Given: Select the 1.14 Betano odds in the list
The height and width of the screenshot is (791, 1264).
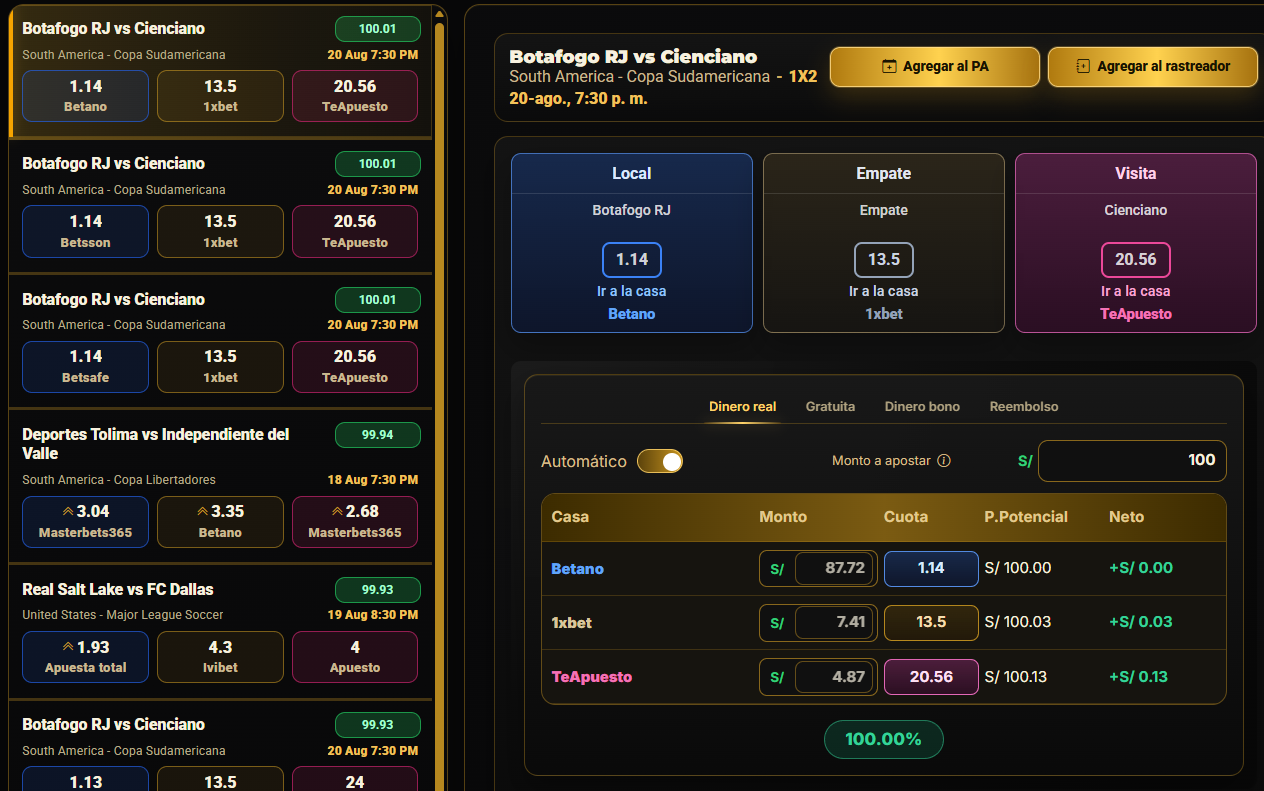Looking at the screenshot, I should tap(85, 96).
